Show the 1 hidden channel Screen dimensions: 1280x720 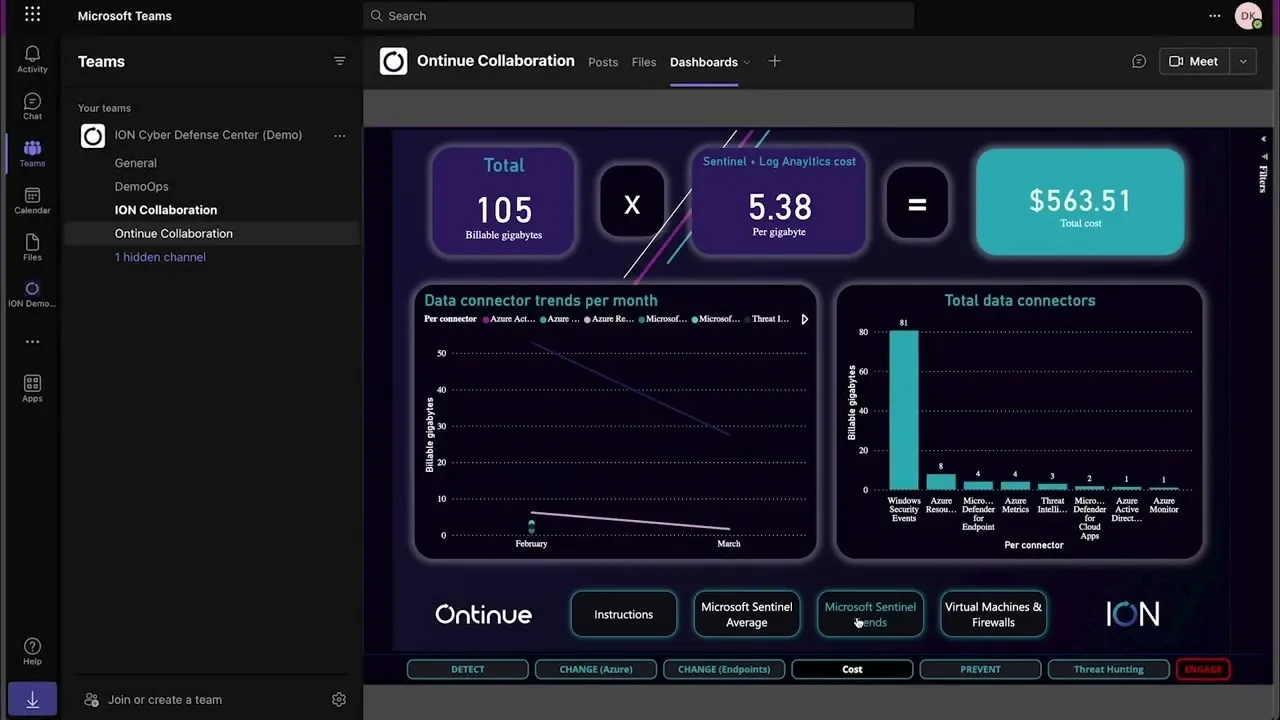(x=160, y=257)
